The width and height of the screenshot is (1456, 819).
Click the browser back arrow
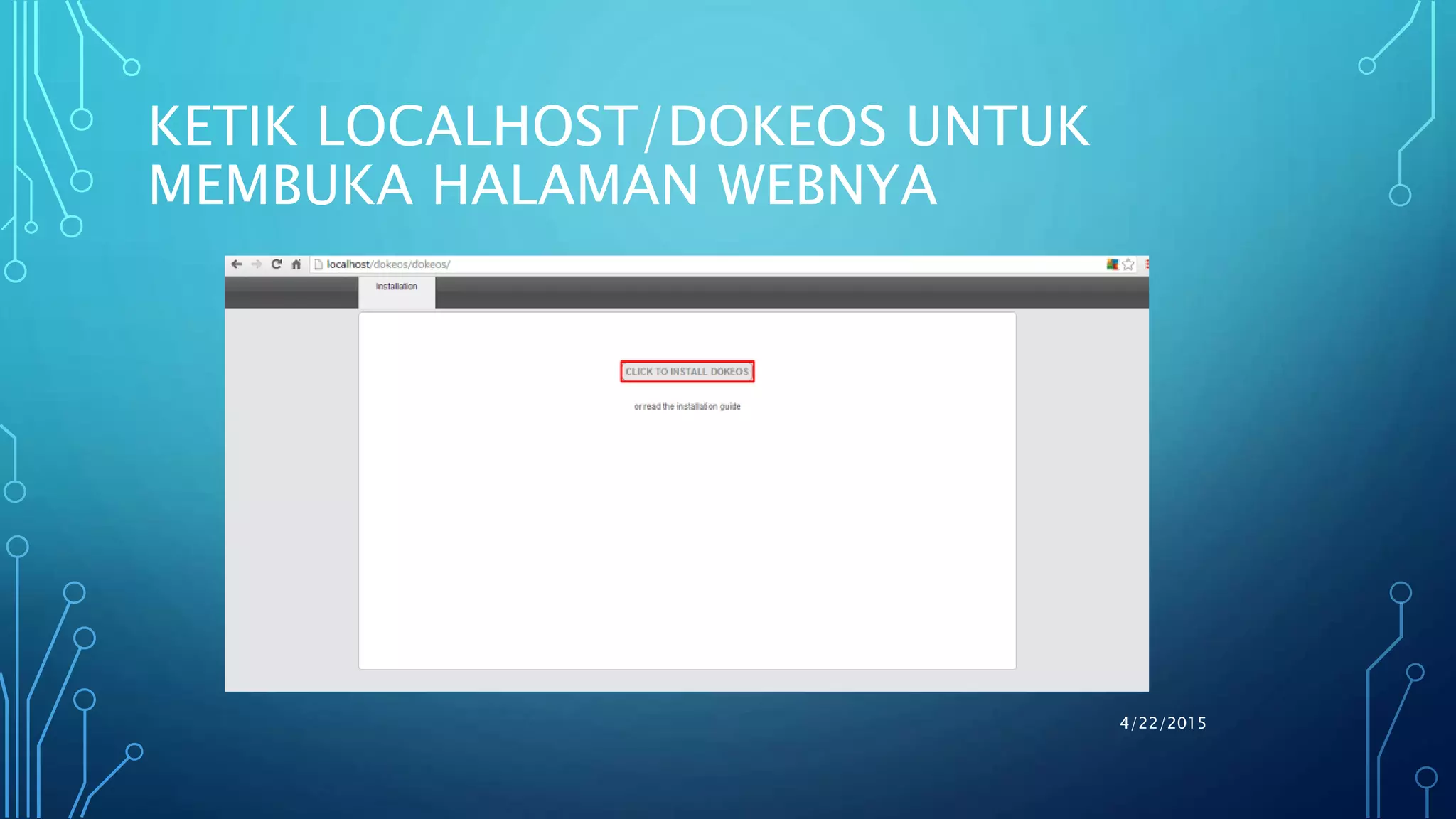237,264
